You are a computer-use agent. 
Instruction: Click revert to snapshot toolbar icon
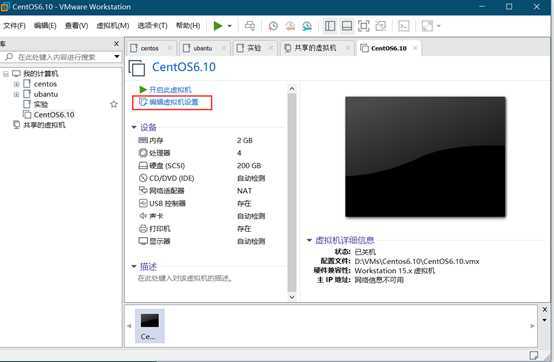click(290, 26)
